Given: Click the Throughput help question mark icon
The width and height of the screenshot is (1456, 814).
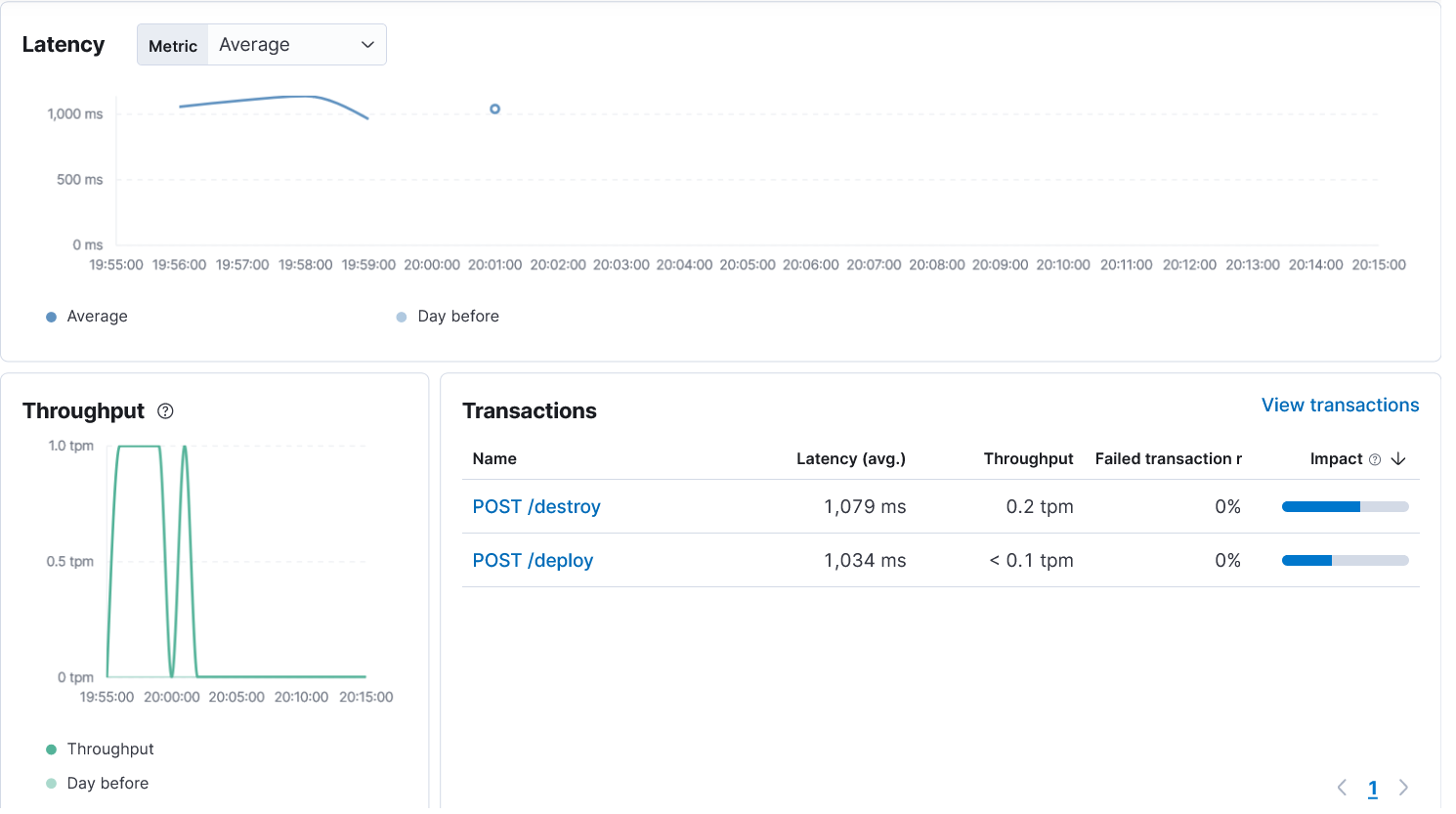Looking at the screenshot, I should (165, 411).
